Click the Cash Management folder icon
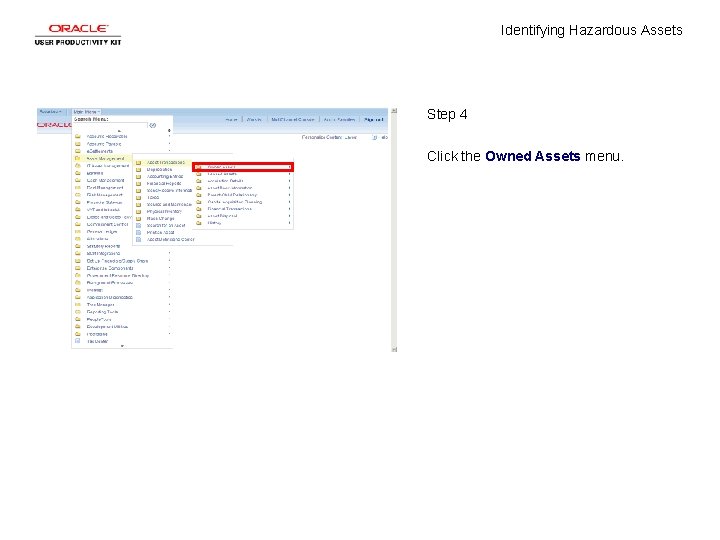Screen dimensions: 720x540 78,180
